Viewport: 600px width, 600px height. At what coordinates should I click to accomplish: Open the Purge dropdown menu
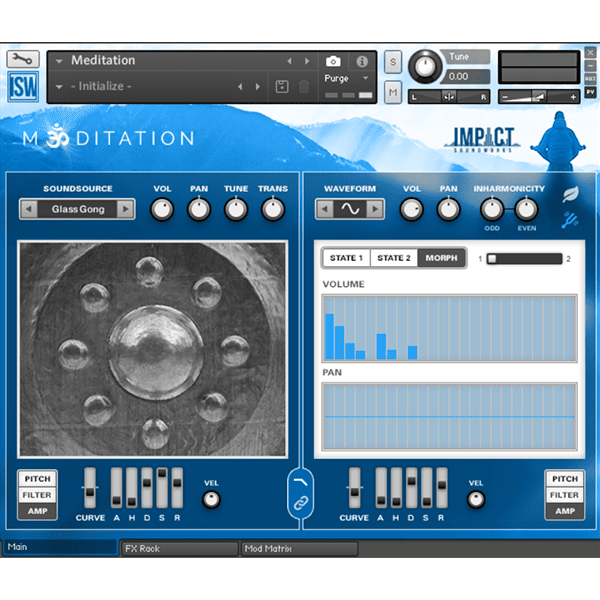(347, 78)
